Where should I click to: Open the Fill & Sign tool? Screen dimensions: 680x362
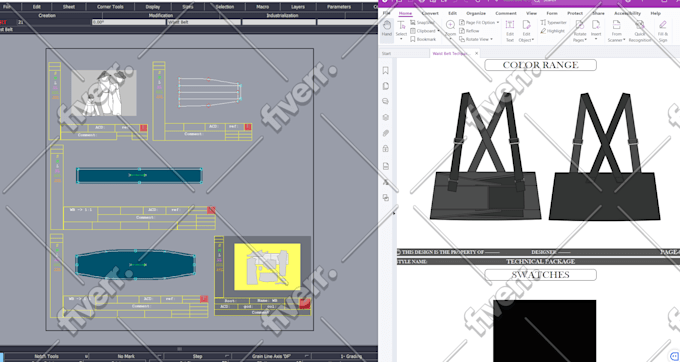pyautogui.click(x=663, y=30)
